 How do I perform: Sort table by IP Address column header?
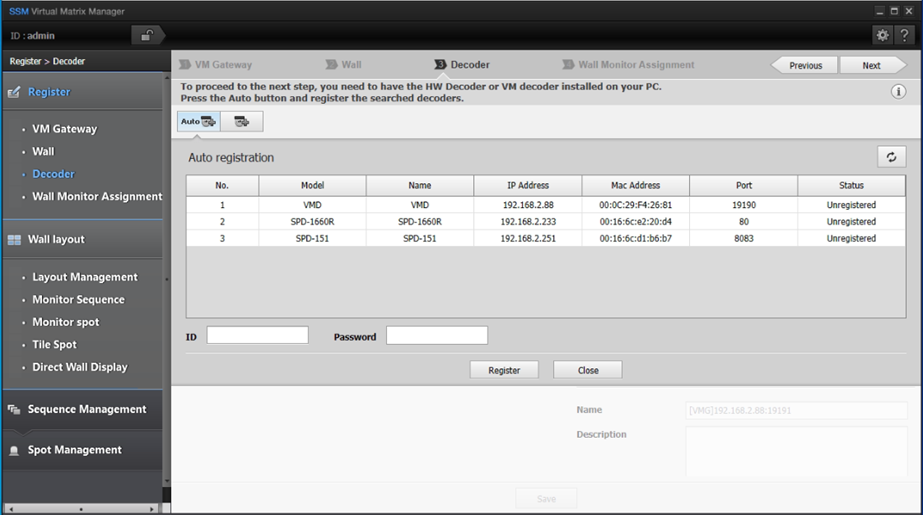(x=528, y=185)
